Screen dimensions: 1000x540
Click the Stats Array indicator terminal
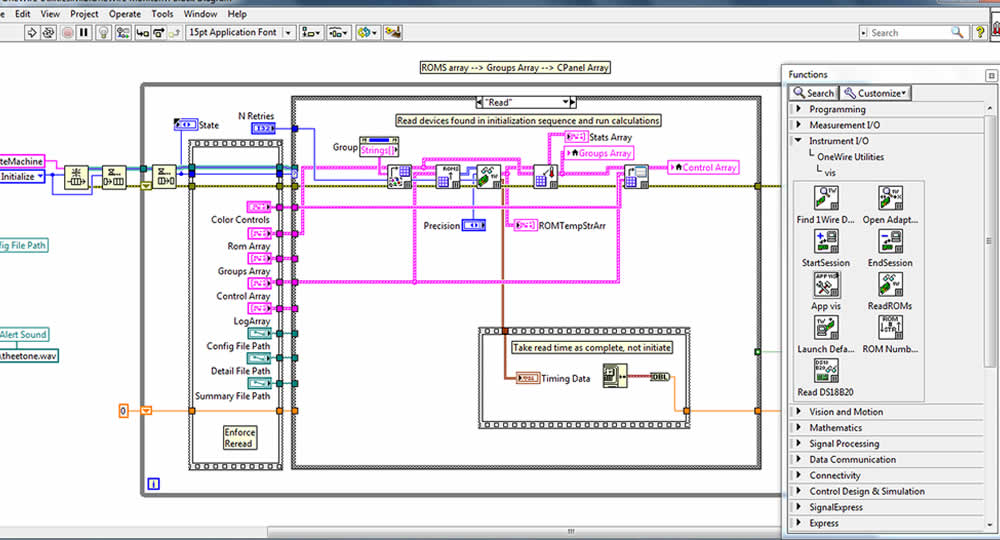pyautogui.click(x=577, y=137)
